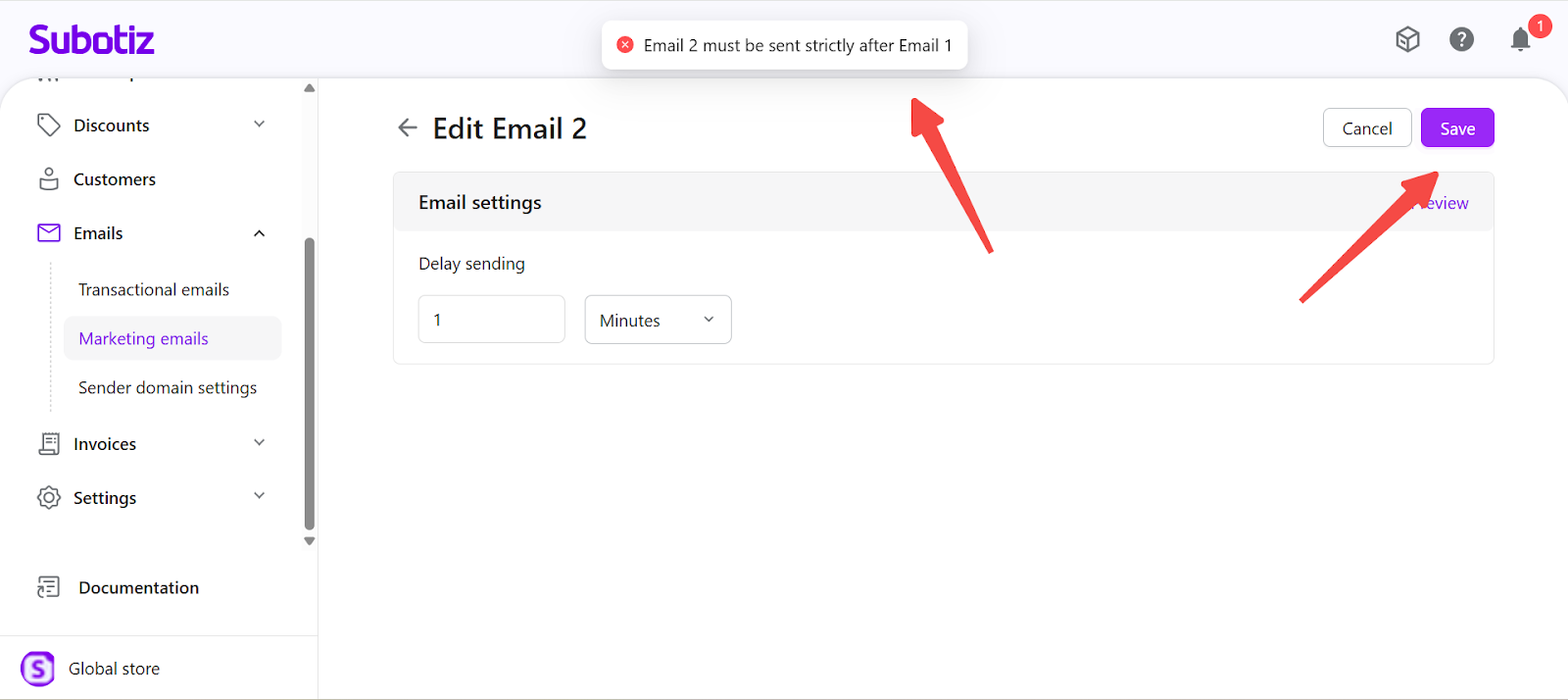
Task: Click the Emails envelope icon
Action: [x=49, y=233]
